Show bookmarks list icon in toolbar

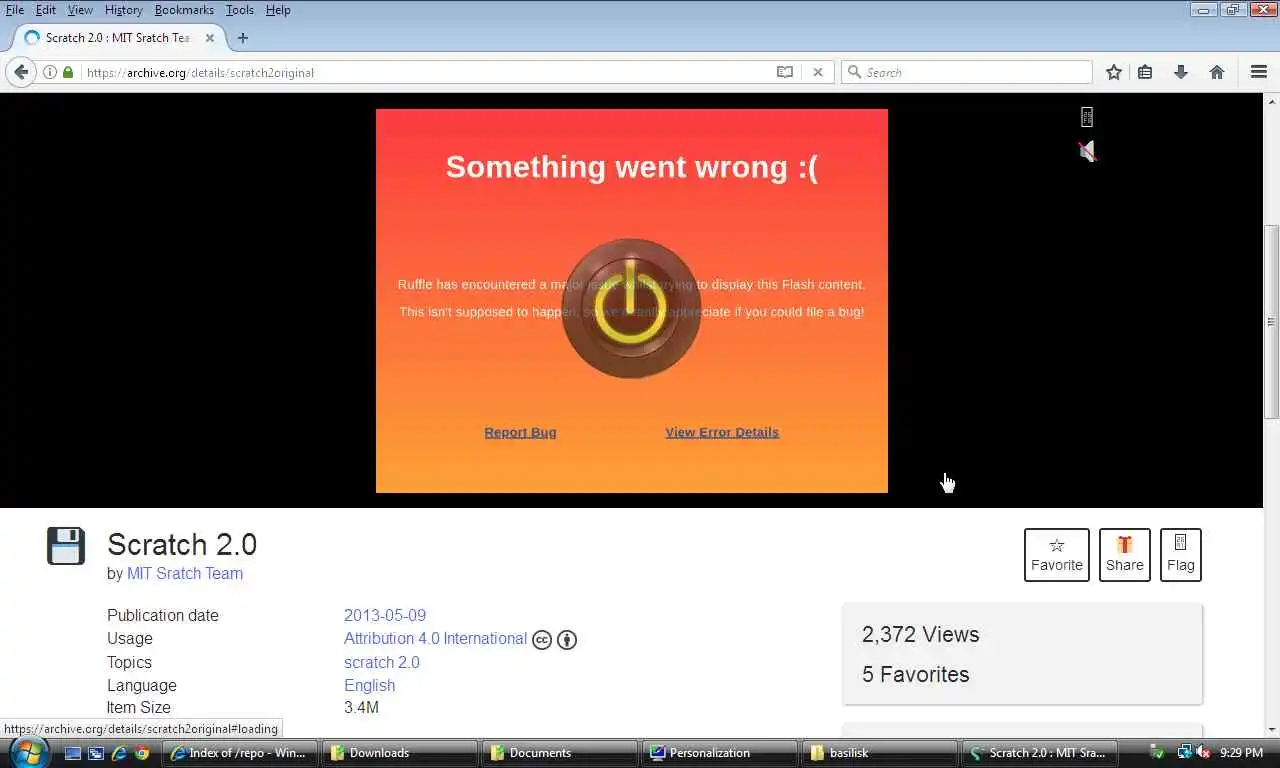[1146, 72]
